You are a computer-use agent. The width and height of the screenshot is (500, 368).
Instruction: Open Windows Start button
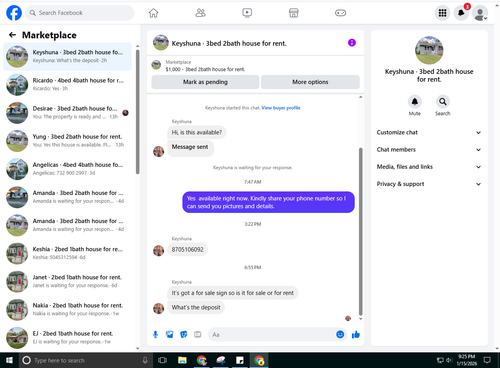(9, 360)
